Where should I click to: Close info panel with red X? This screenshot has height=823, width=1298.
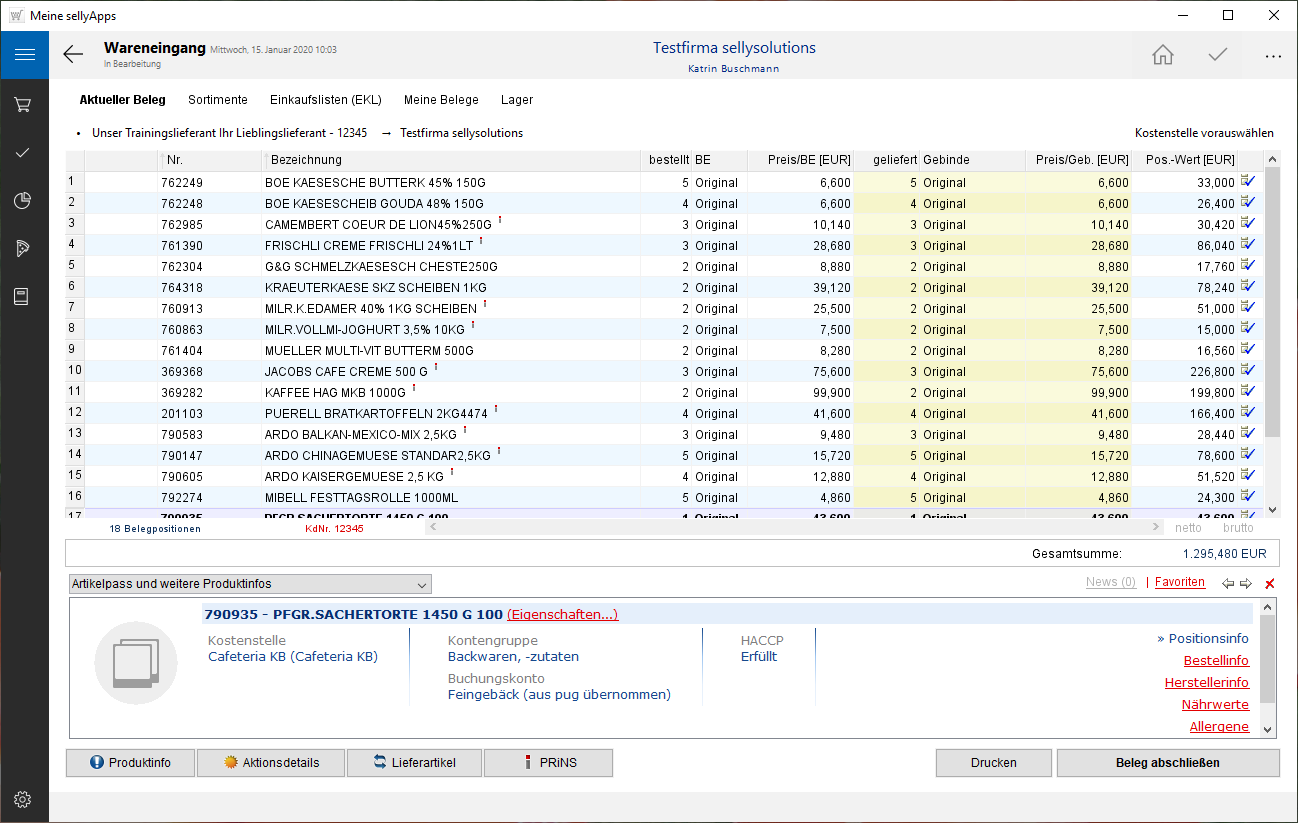point(1270,584)
